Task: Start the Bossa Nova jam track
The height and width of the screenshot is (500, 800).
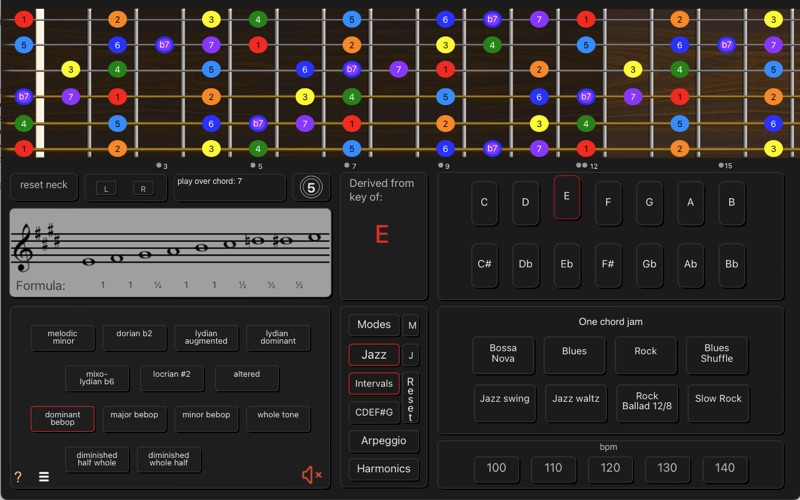Action: 503,354
